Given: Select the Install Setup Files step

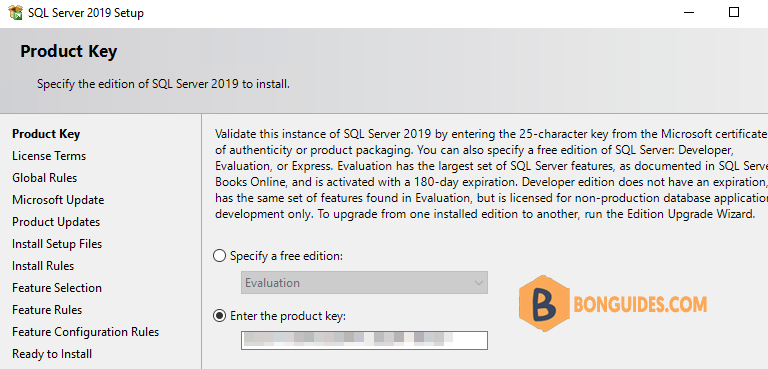Looking at the screenshot, I should point(57,244).
